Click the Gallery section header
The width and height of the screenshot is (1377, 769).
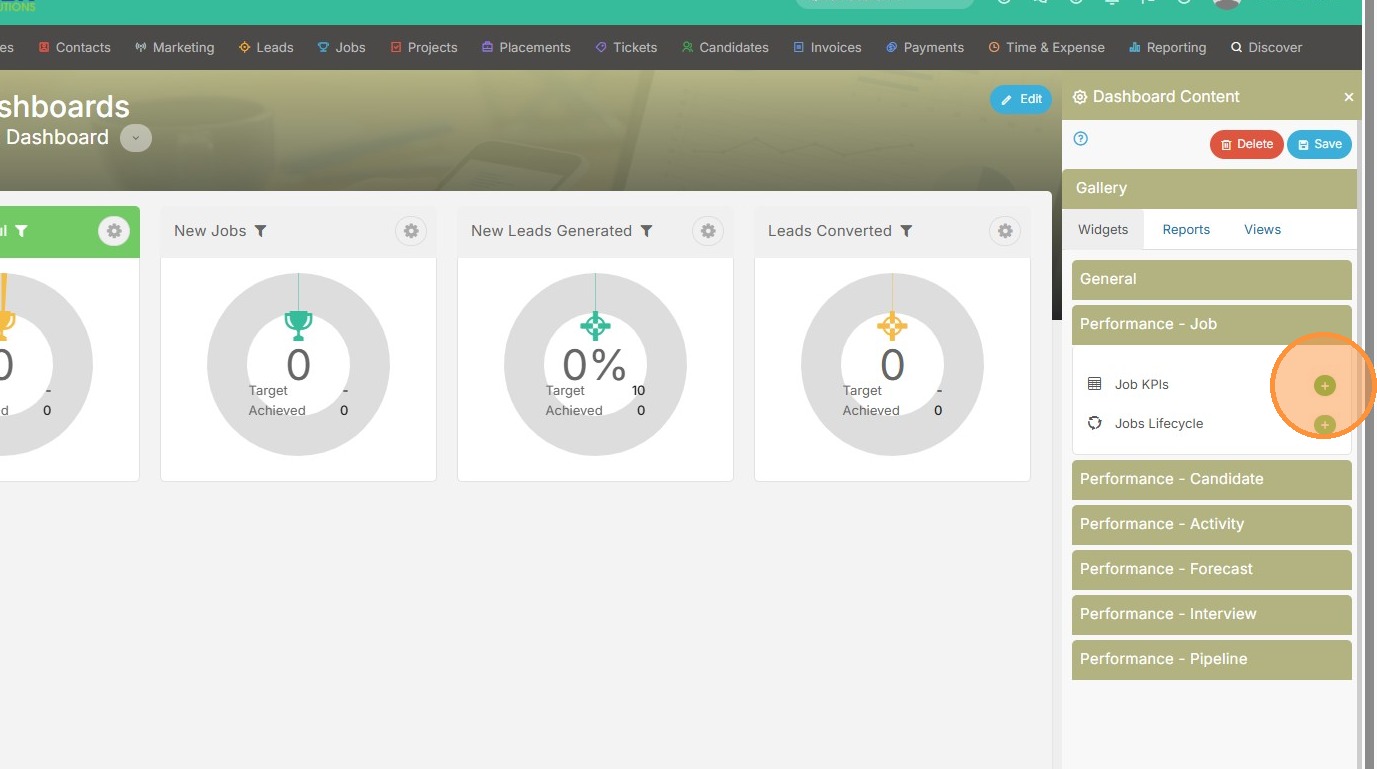(x=1209, y=188)
